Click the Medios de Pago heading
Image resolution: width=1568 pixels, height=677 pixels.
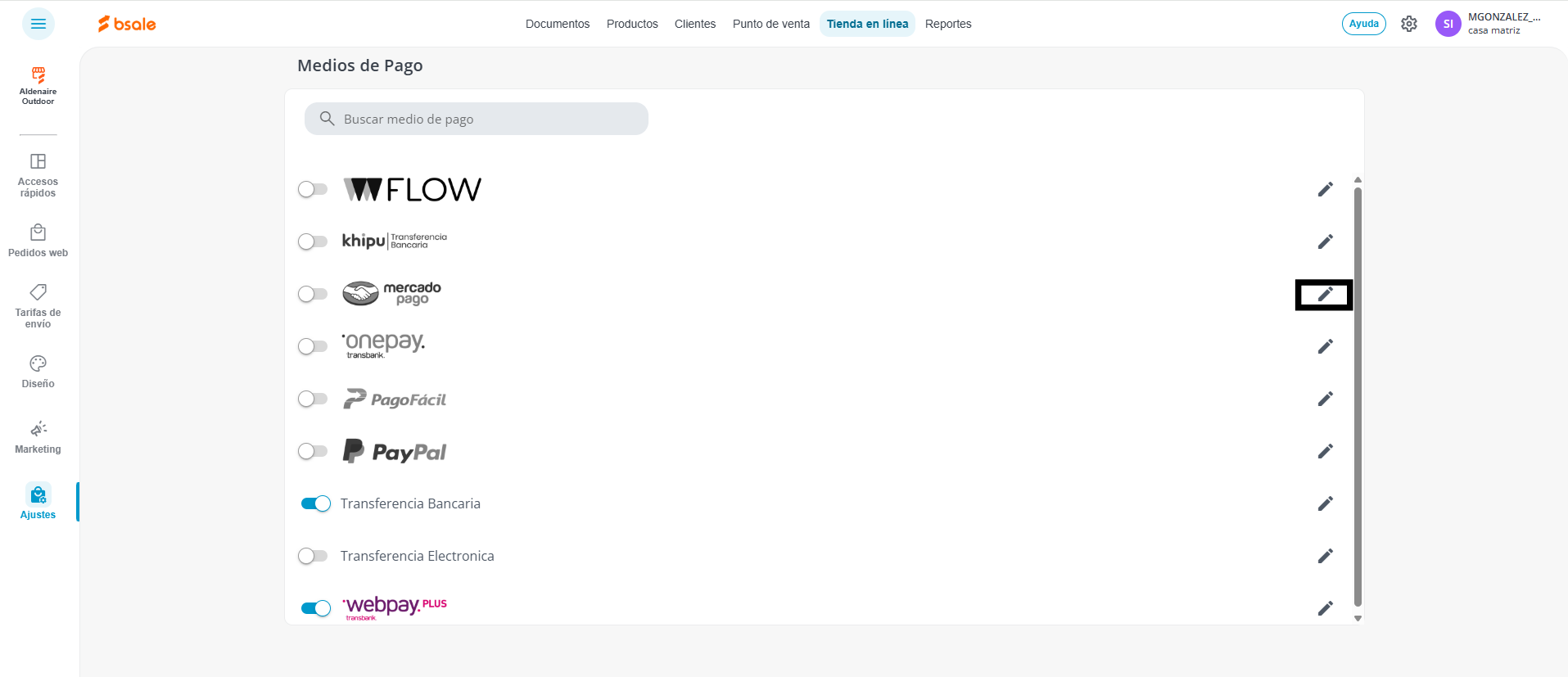click(x=360, y=65)
